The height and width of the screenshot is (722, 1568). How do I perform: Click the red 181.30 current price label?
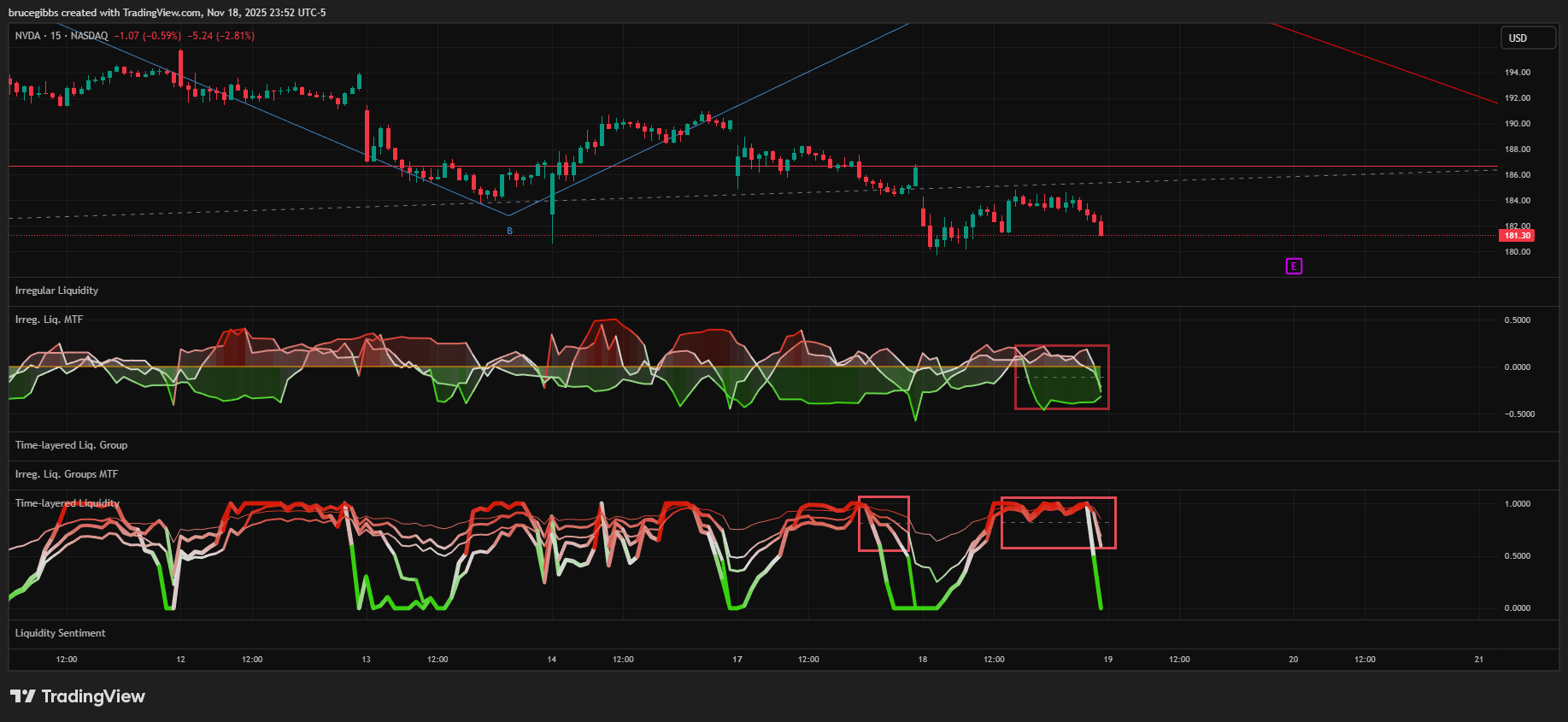1517,236
